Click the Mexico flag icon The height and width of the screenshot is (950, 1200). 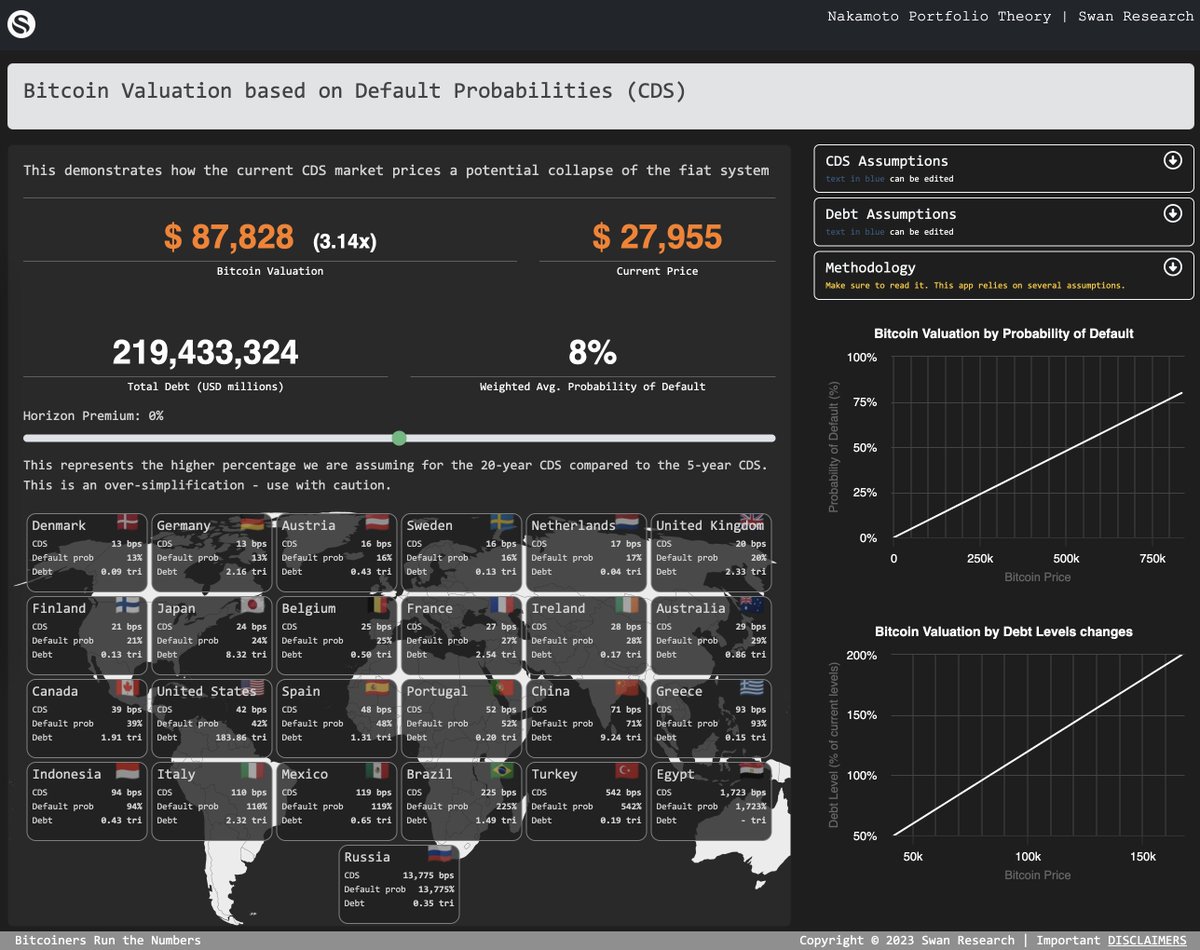[378, 771]
